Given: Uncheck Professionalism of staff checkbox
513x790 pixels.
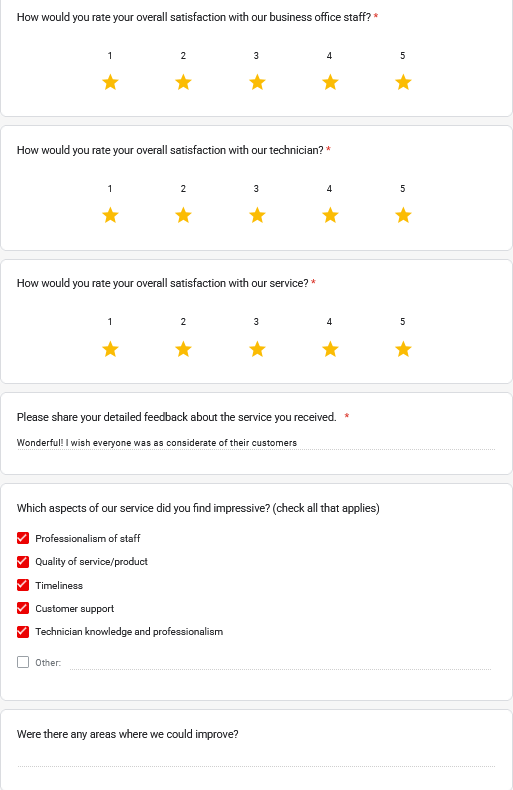Looking at the screenshot, I should [23, 538].
